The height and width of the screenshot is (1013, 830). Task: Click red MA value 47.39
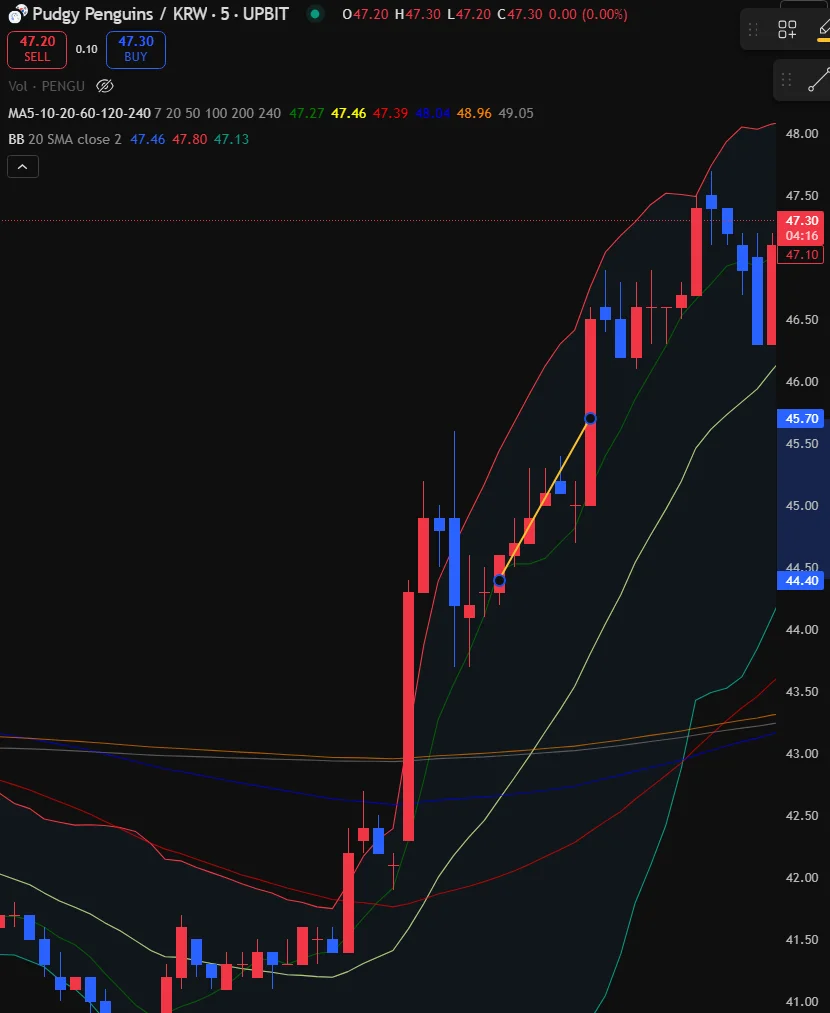point(390,113)
